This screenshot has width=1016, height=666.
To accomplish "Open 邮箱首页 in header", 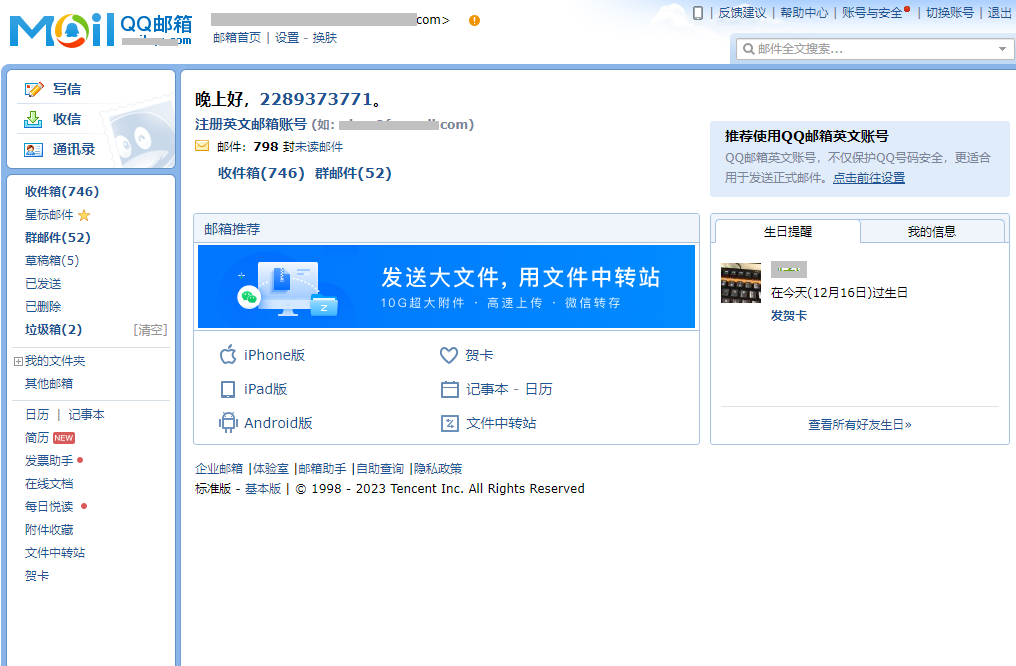I will pos(237,38).
